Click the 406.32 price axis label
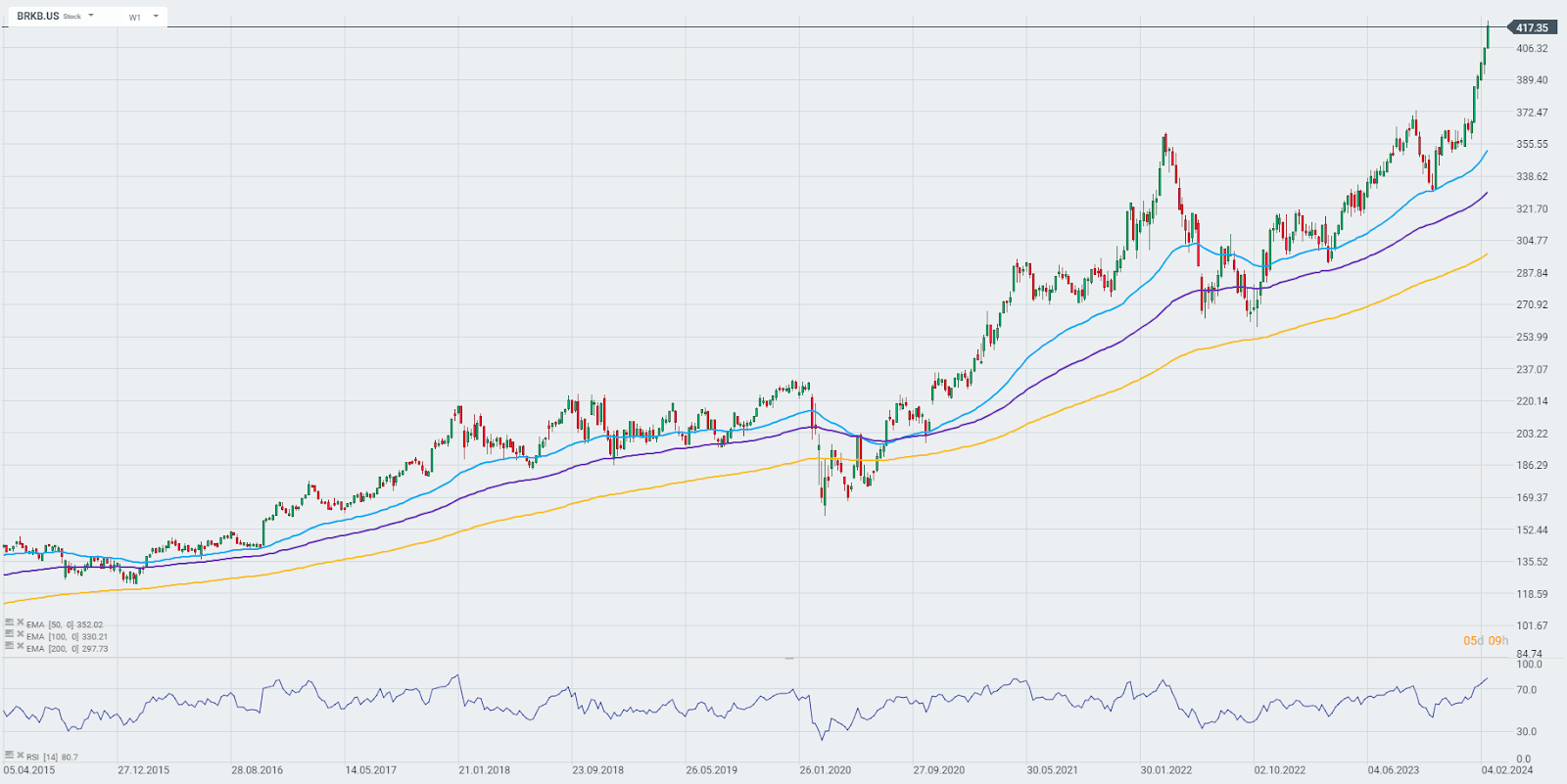The height and width of the screenshot is (784, 1567). tap(1532, 48)
